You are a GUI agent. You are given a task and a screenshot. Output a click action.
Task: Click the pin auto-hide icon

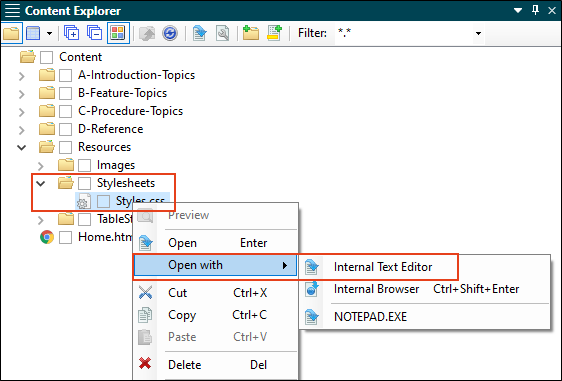[535, 10]
